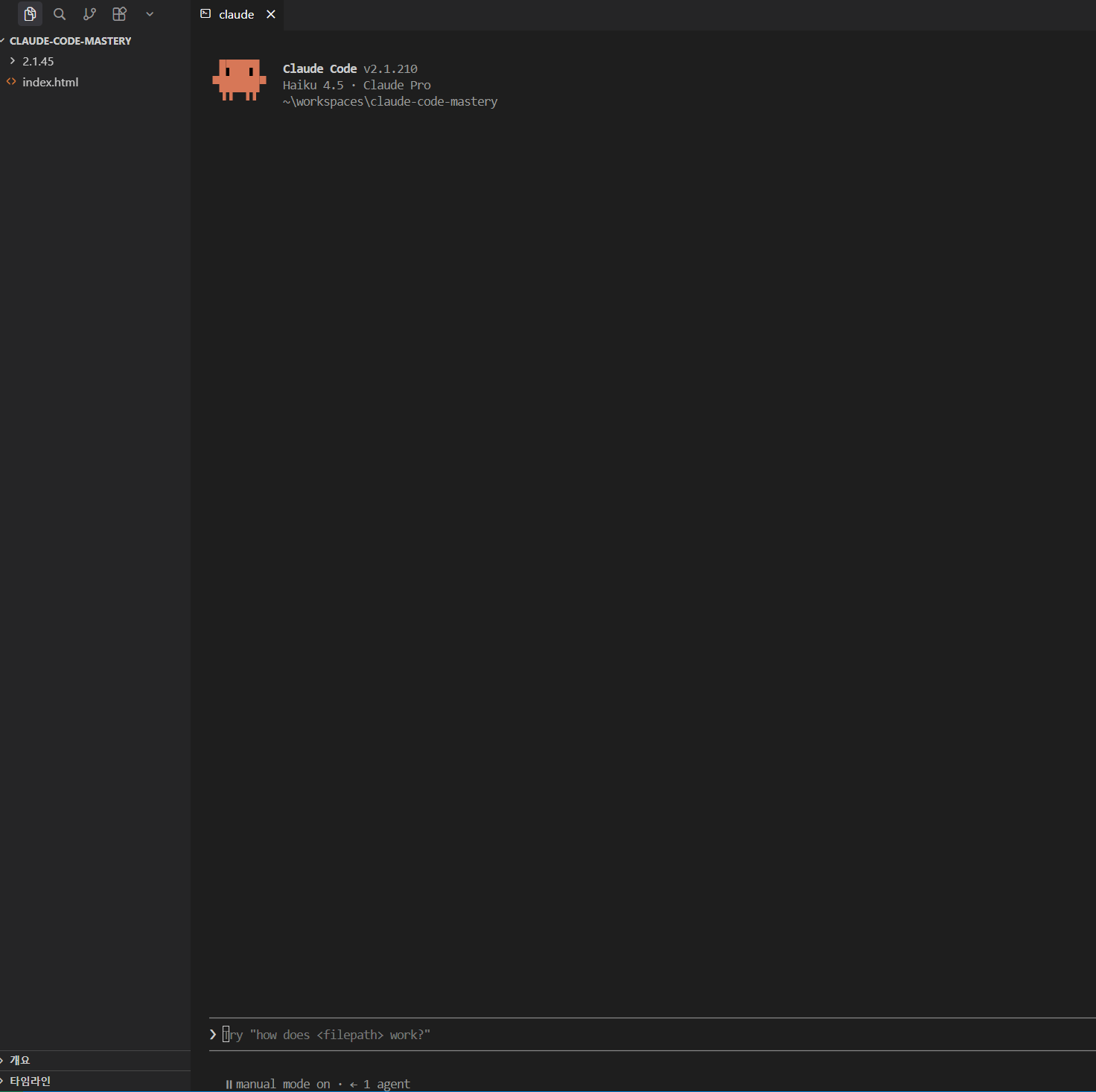
Task: Show additional views with the chevron dropdown
Action: (x=150, y=14)
